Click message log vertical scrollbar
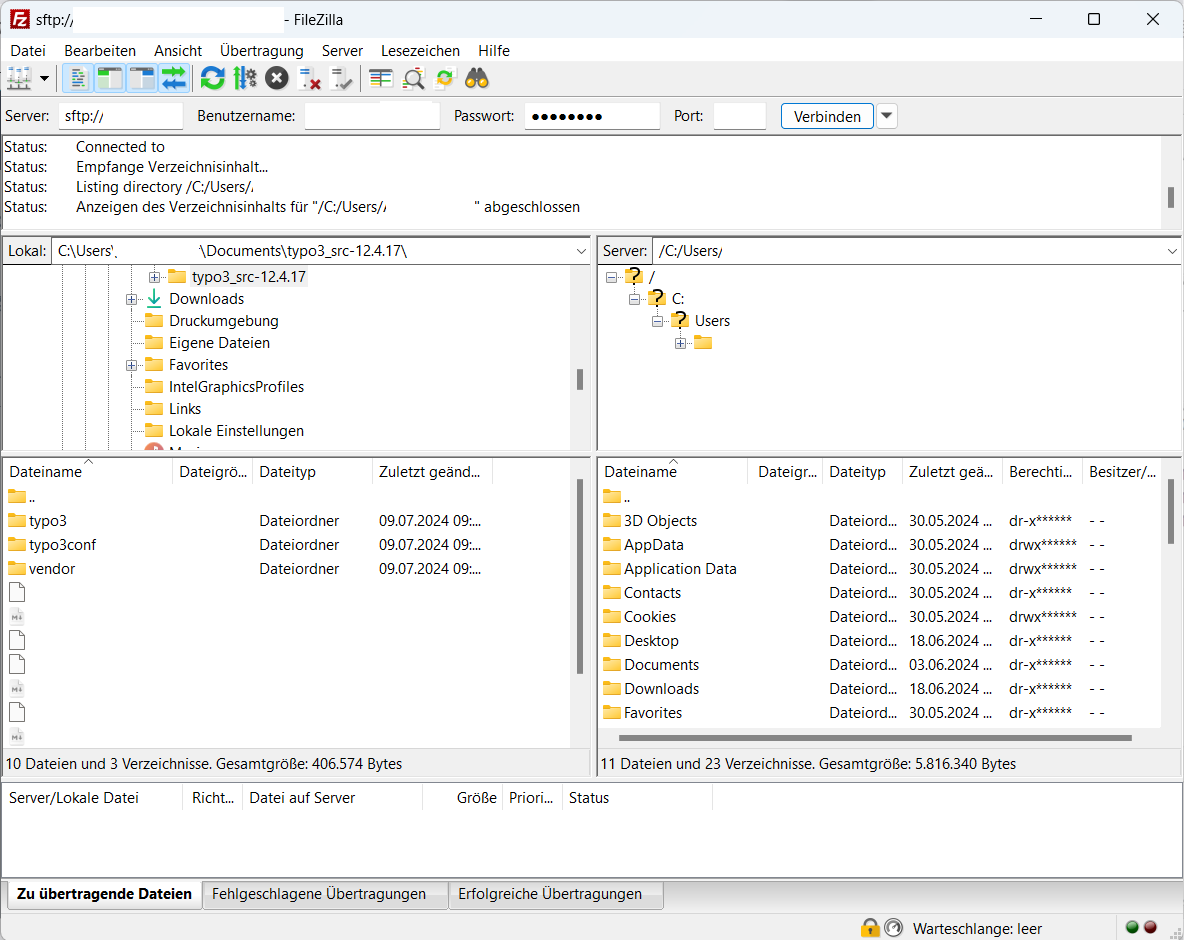 pyautogui.click(x=1170, y=197)
